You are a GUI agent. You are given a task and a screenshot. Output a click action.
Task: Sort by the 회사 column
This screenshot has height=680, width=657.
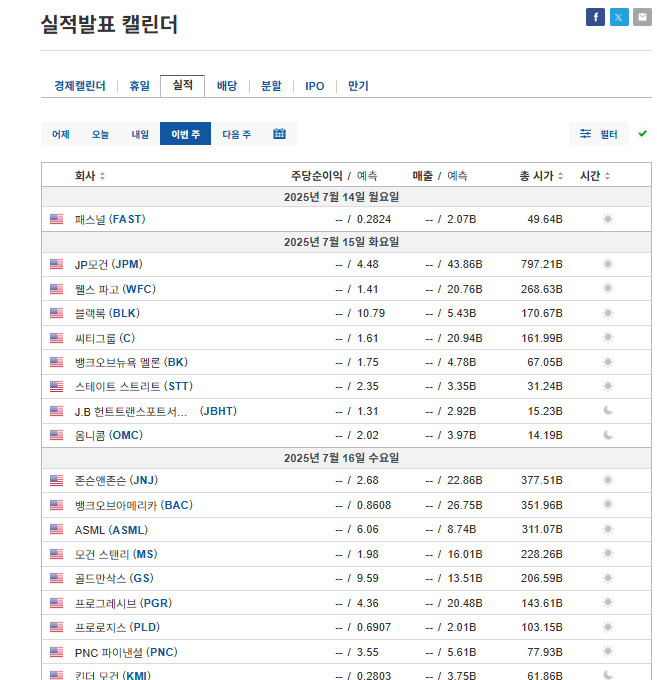[x=89, y=176]
